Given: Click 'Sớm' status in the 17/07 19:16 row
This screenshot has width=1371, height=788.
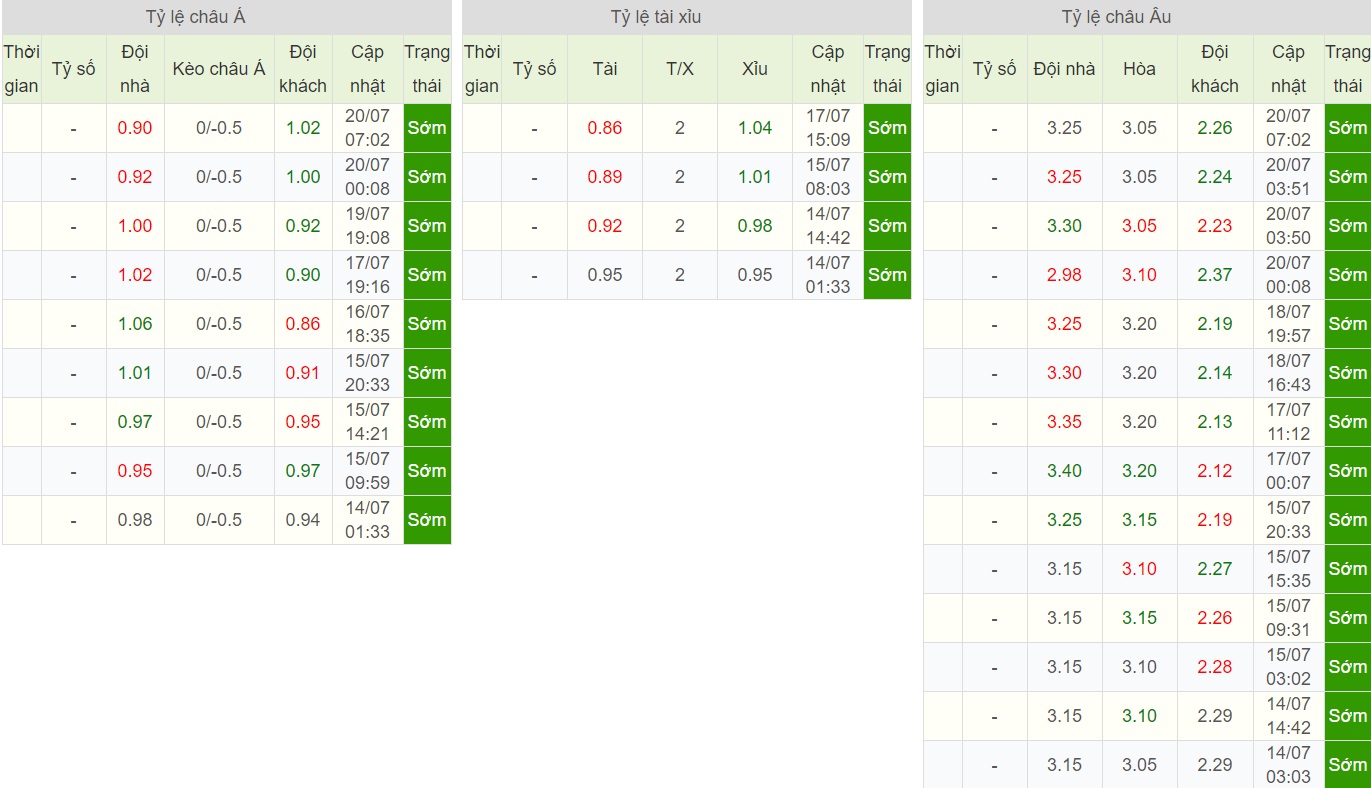Looking at the screenshot, I should click(427, 275).
